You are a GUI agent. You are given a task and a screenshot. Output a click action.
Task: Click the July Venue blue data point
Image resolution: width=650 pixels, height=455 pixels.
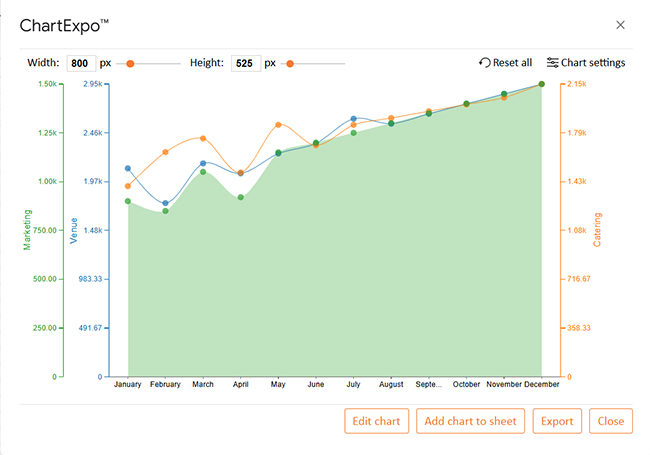click(x=354, y=119)
